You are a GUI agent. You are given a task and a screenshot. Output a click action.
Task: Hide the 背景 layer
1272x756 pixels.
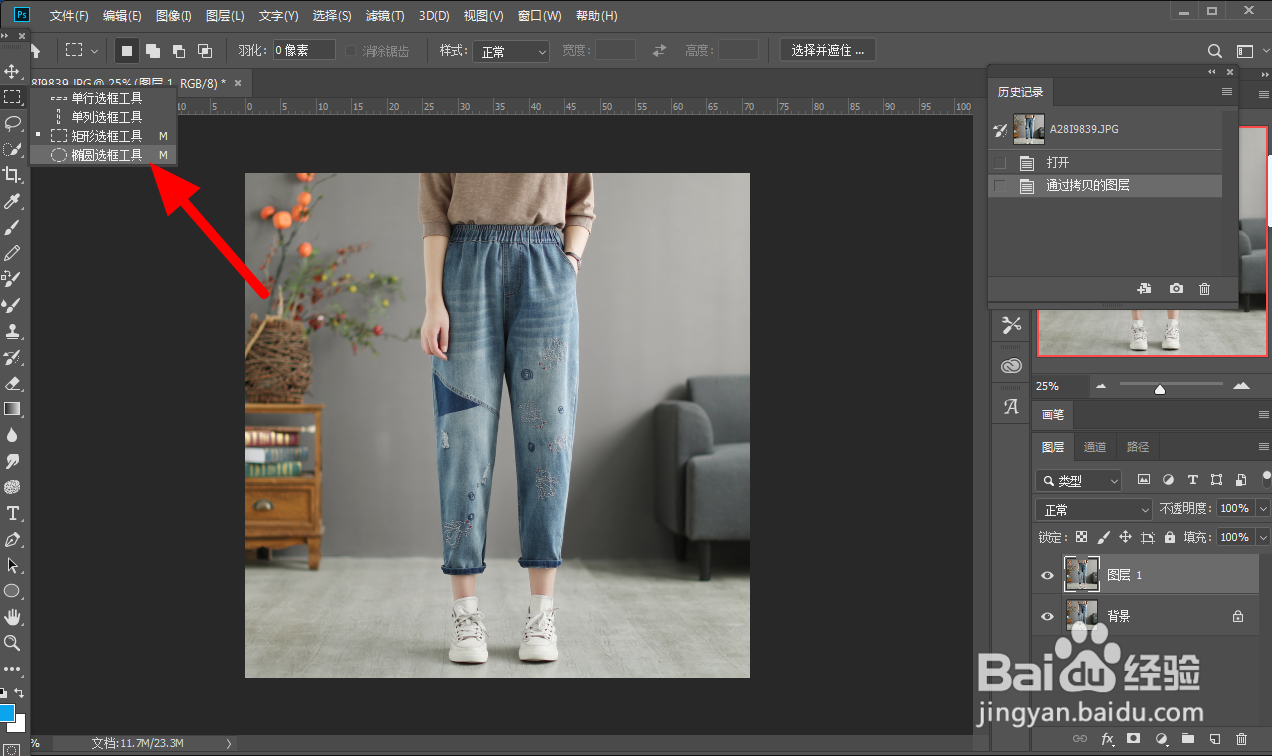pyautogui.click(x=1047, y=616)
